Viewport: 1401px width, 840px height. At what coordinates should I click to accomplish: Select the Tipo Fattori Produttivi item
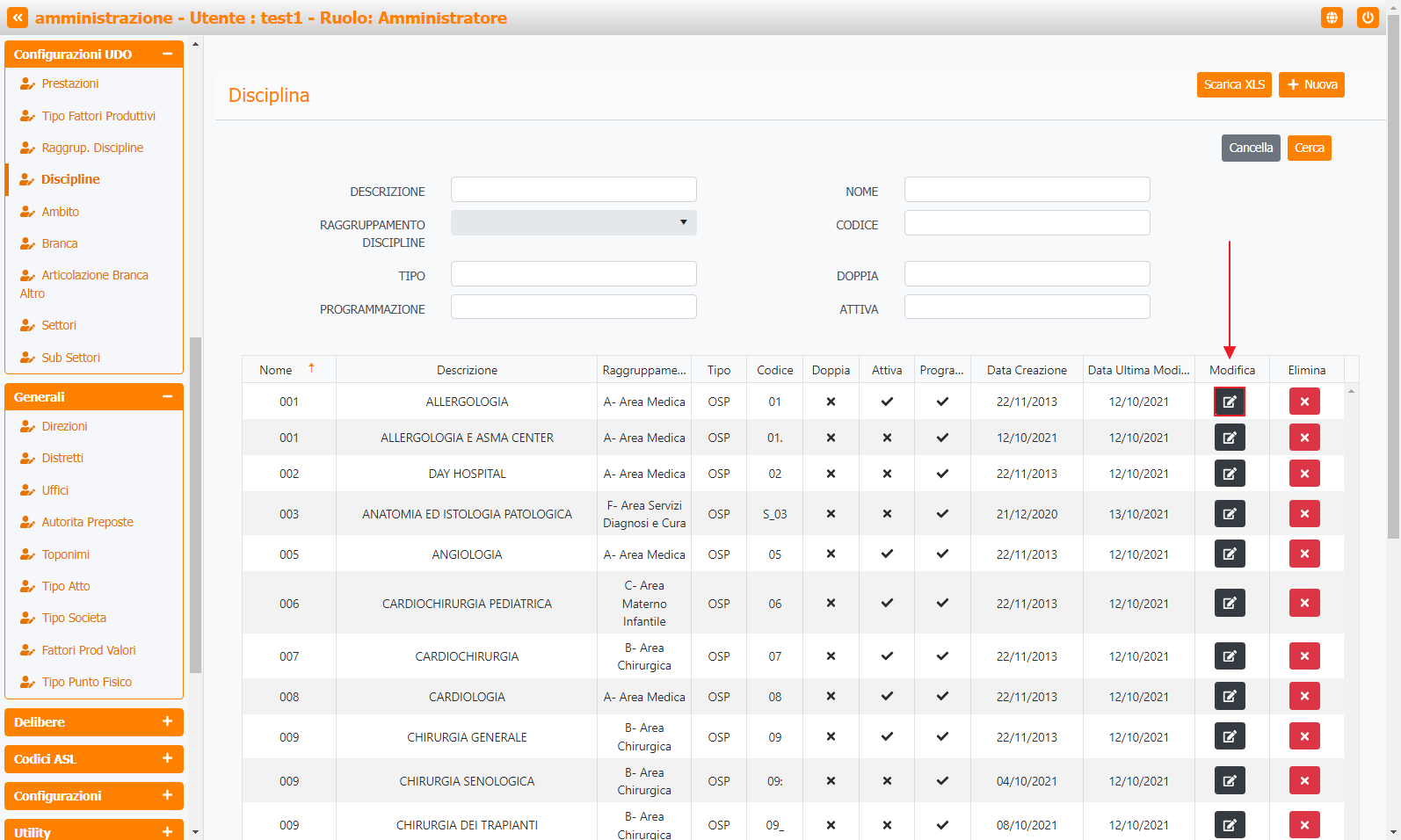pyautogui.click(x=98, y=116)
